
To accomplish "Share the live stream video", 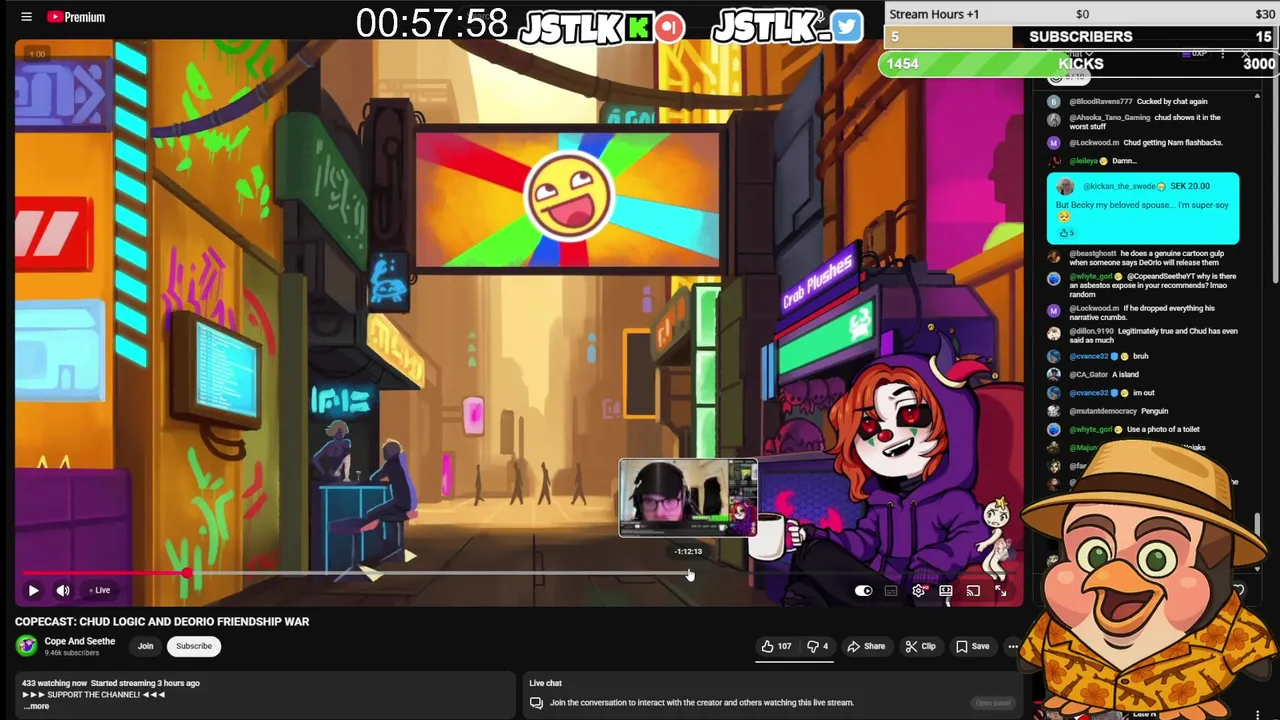I will pos(866,646).
